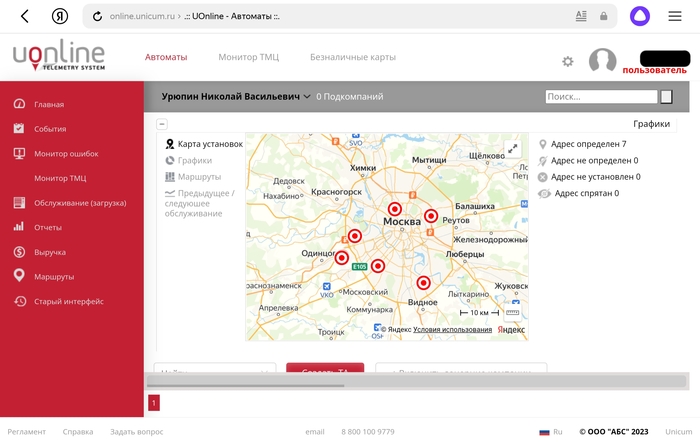Screen dimensions: 700x442
Task: Open the settings gear icon
Action: (x=568, y=62)
